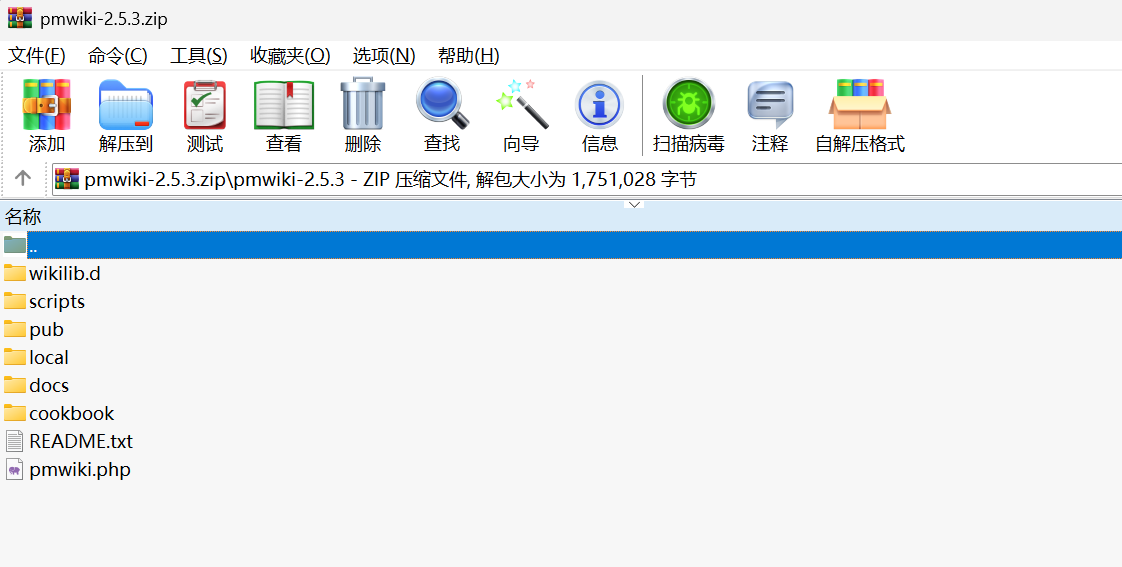Click the 自解压格式 (SFX) icon
Image resolution: width=1122 pixels, height=567 pixels.
point(860,105)
